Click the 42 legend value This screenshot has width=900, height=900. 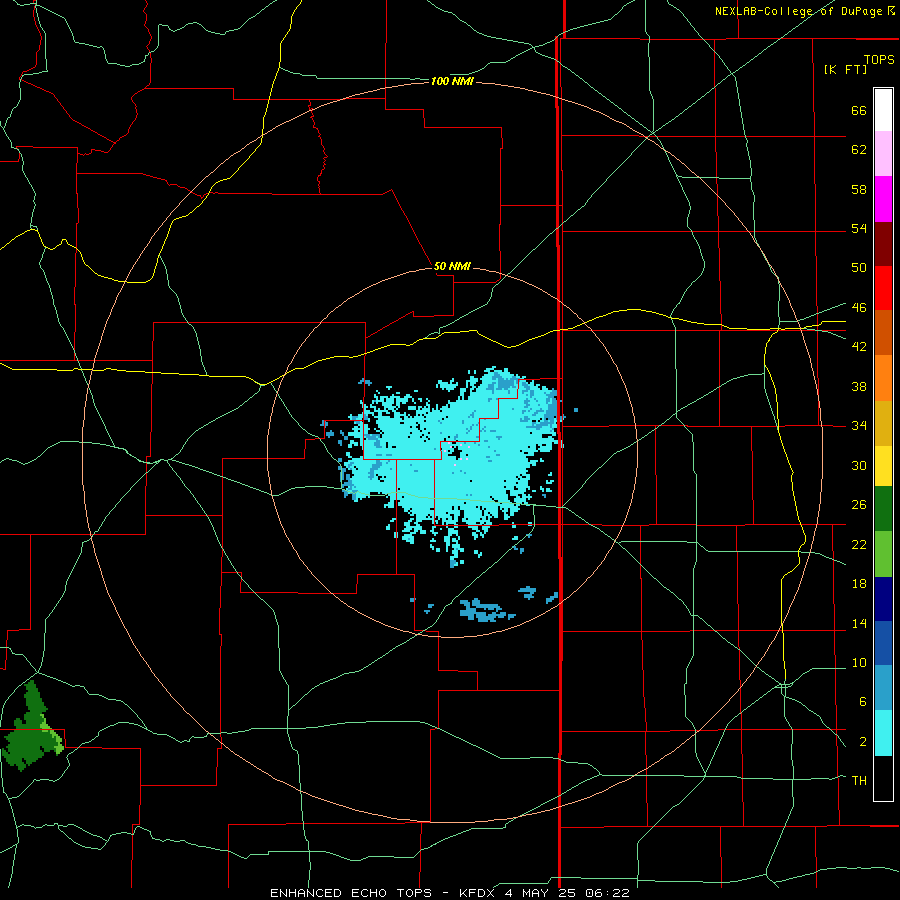pyautogui.click(x=859, y=347)
